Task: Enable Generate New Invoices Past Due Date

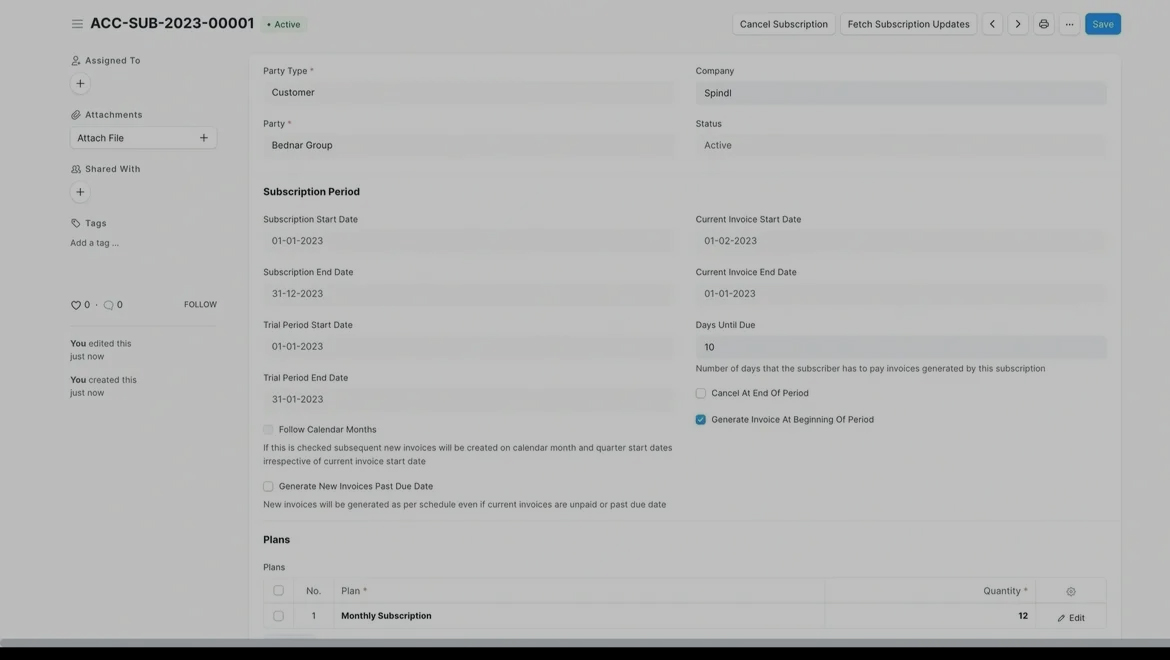Action: pyautogui.click(x=268, y=487)
